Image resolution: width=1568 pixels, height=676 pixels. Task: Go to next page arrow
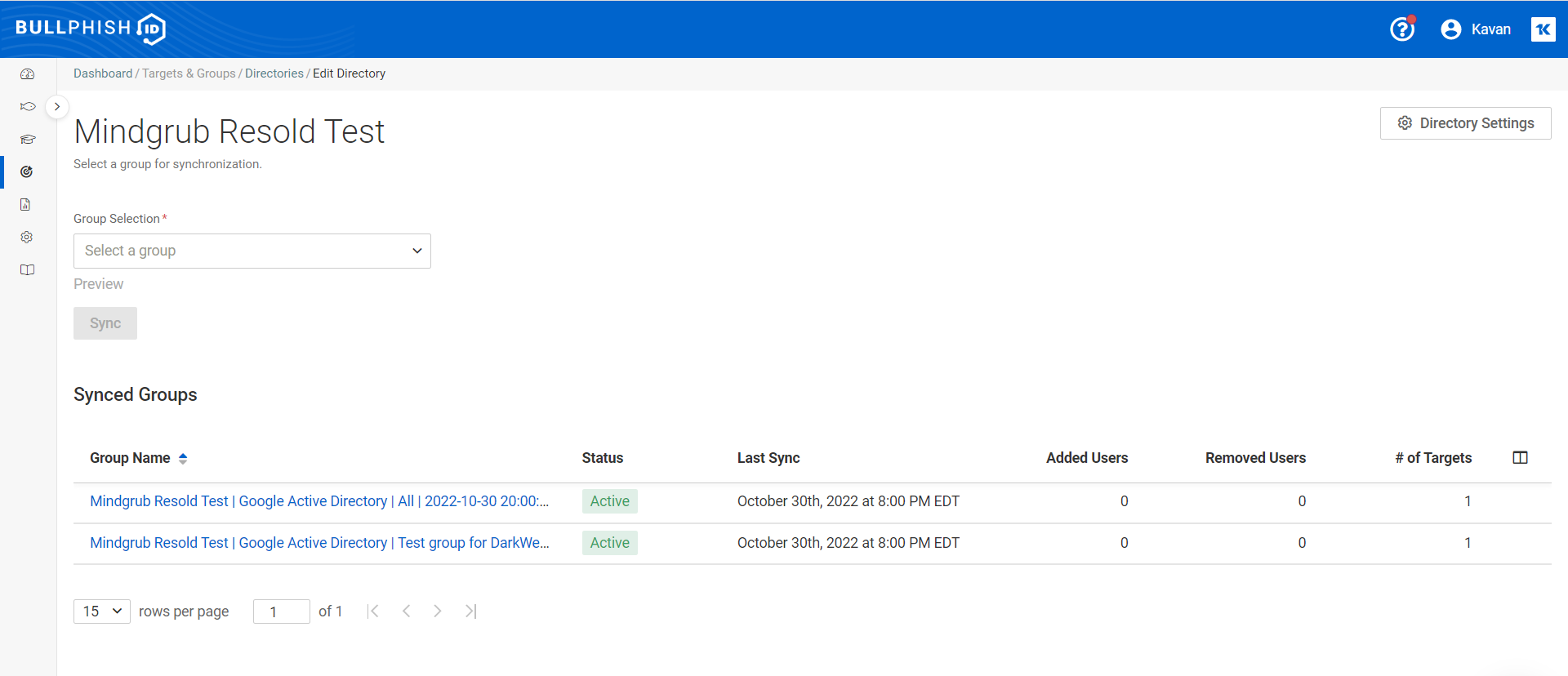click(x=438, y=612)
